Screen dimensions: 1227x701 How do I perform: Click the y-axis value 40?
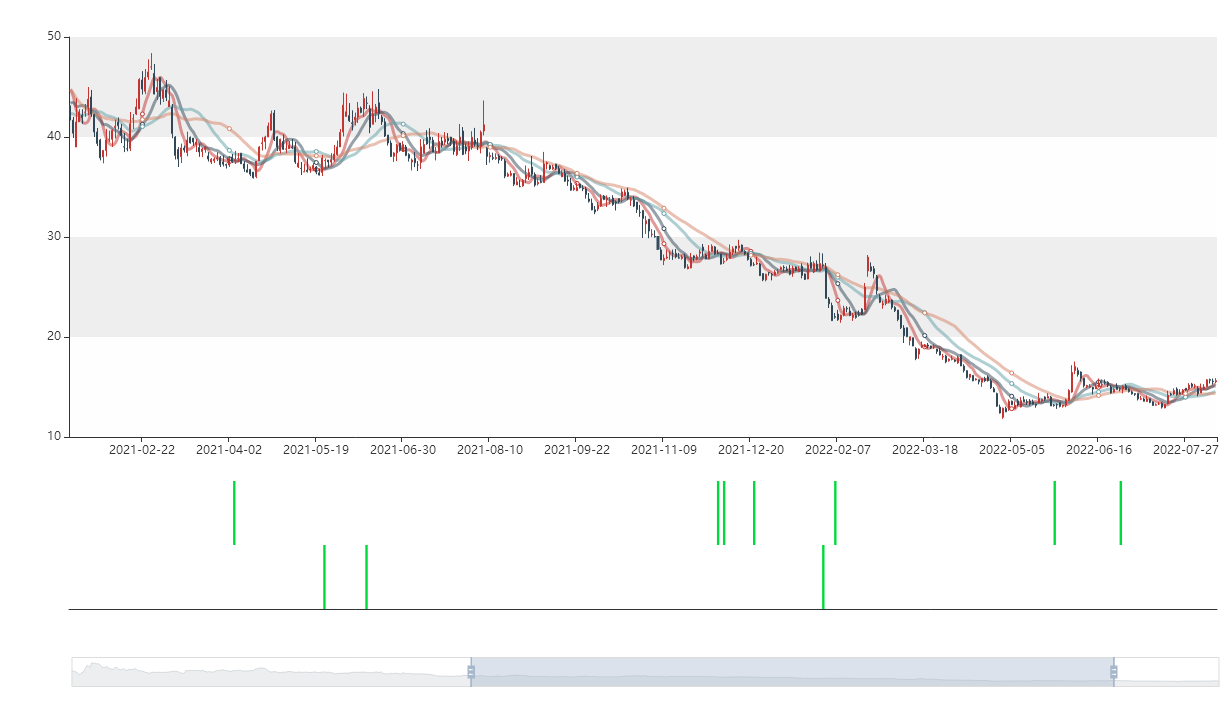pyautogui.click(x=54, y=137)
